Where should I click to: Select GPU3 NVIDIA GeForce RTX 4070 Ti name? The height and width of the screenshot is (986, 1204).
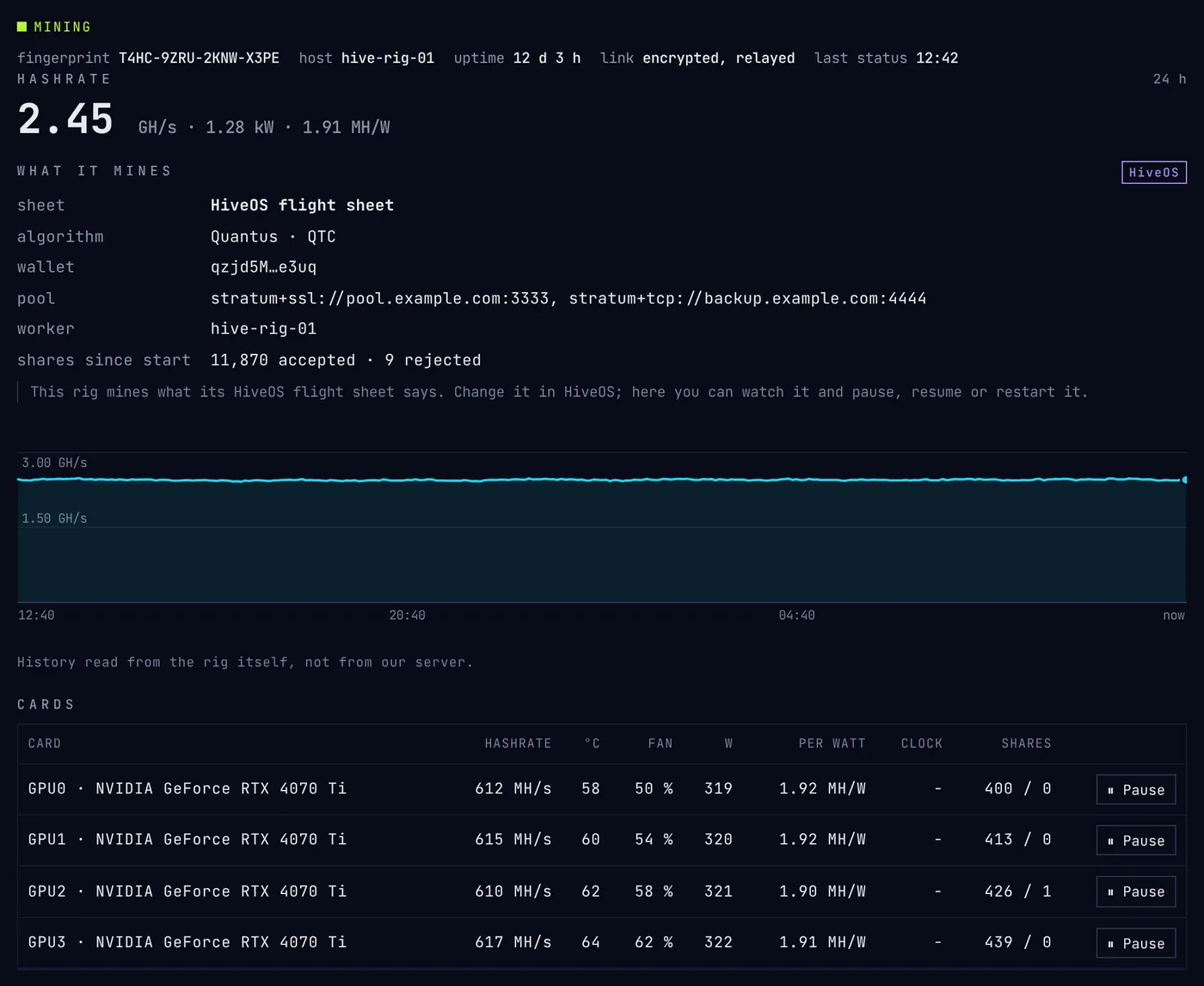click(187, 942)
